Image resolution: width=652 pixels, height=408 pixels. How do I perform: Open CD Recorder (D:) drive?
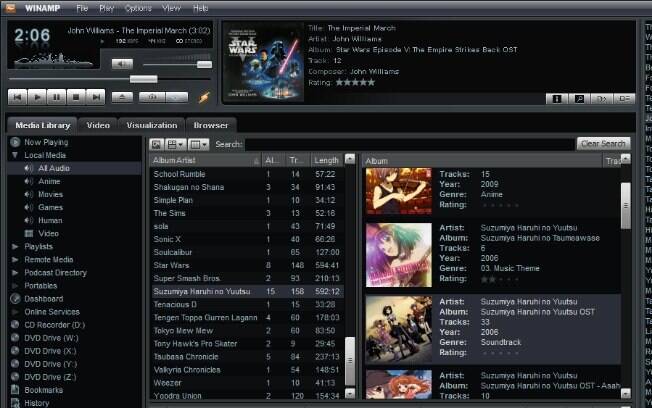coord(54,325)
